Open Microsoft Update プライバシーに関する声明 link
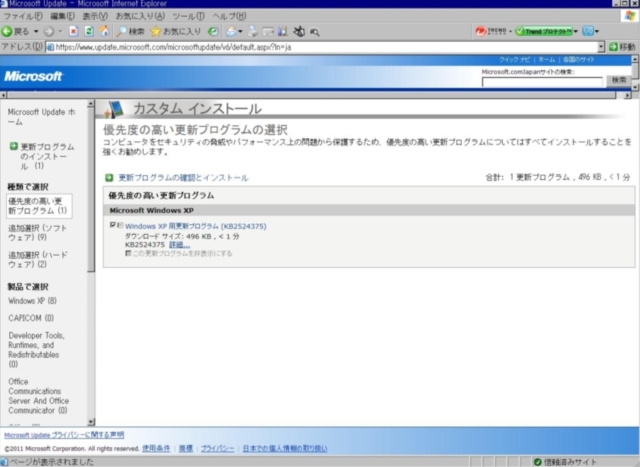Screen dimensions: 640x467 64,435
